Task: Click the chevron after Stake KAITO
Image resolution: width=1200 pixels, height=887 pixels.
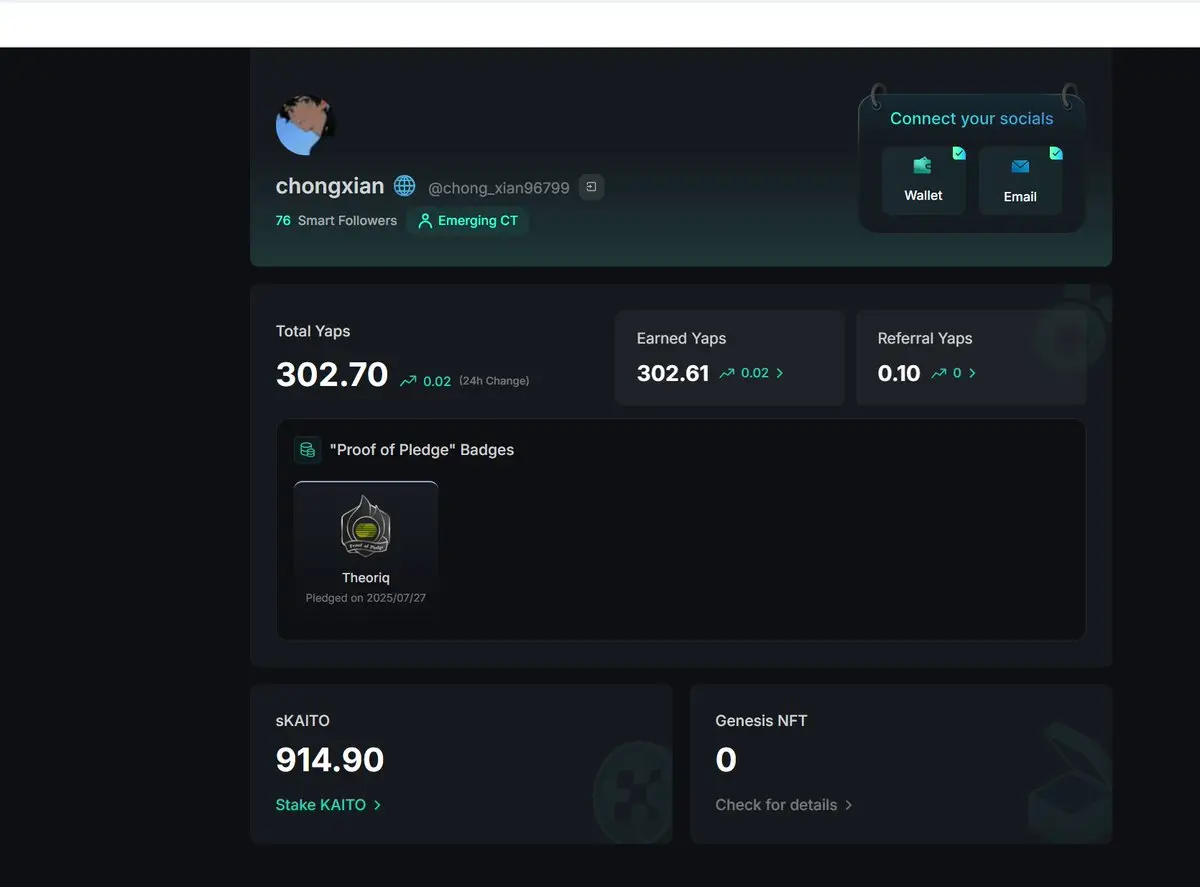Action: [x=377, y=805]
